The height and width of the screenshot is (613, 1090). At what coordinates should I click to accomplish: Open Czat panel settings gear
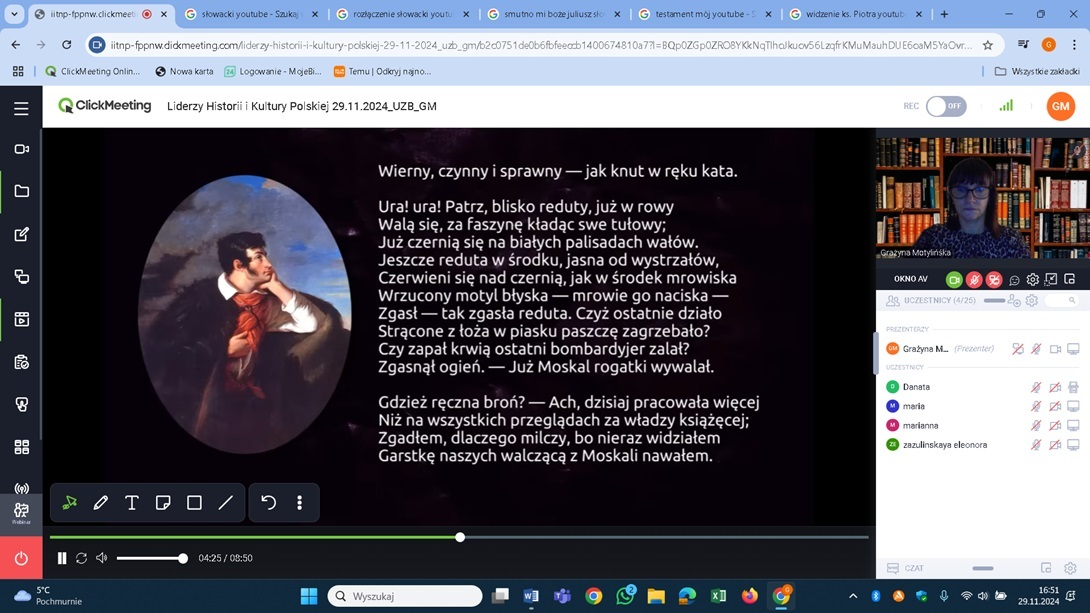point(1070,569)
